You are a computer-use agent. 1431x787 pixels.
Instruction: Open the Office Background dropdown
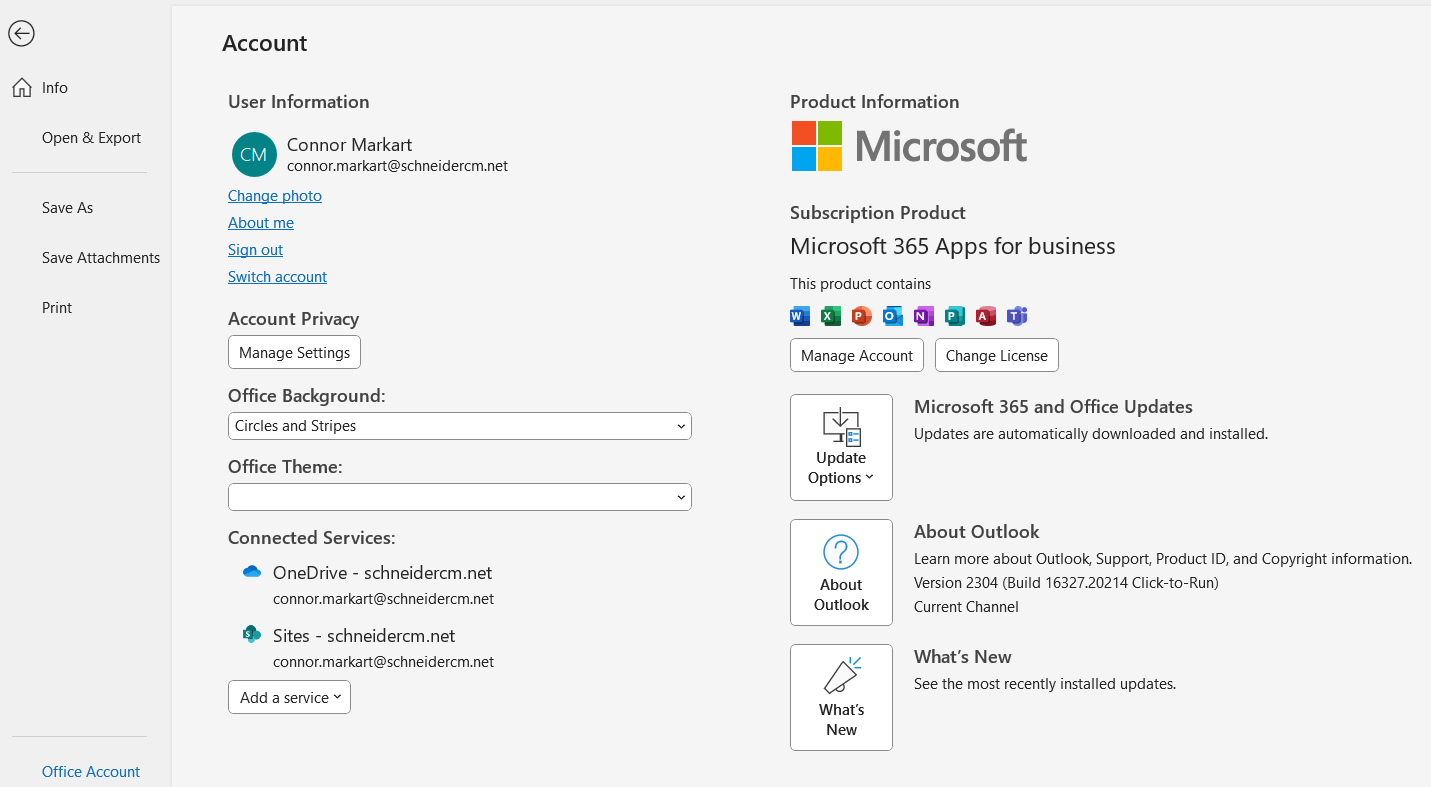tap(460, 426)
